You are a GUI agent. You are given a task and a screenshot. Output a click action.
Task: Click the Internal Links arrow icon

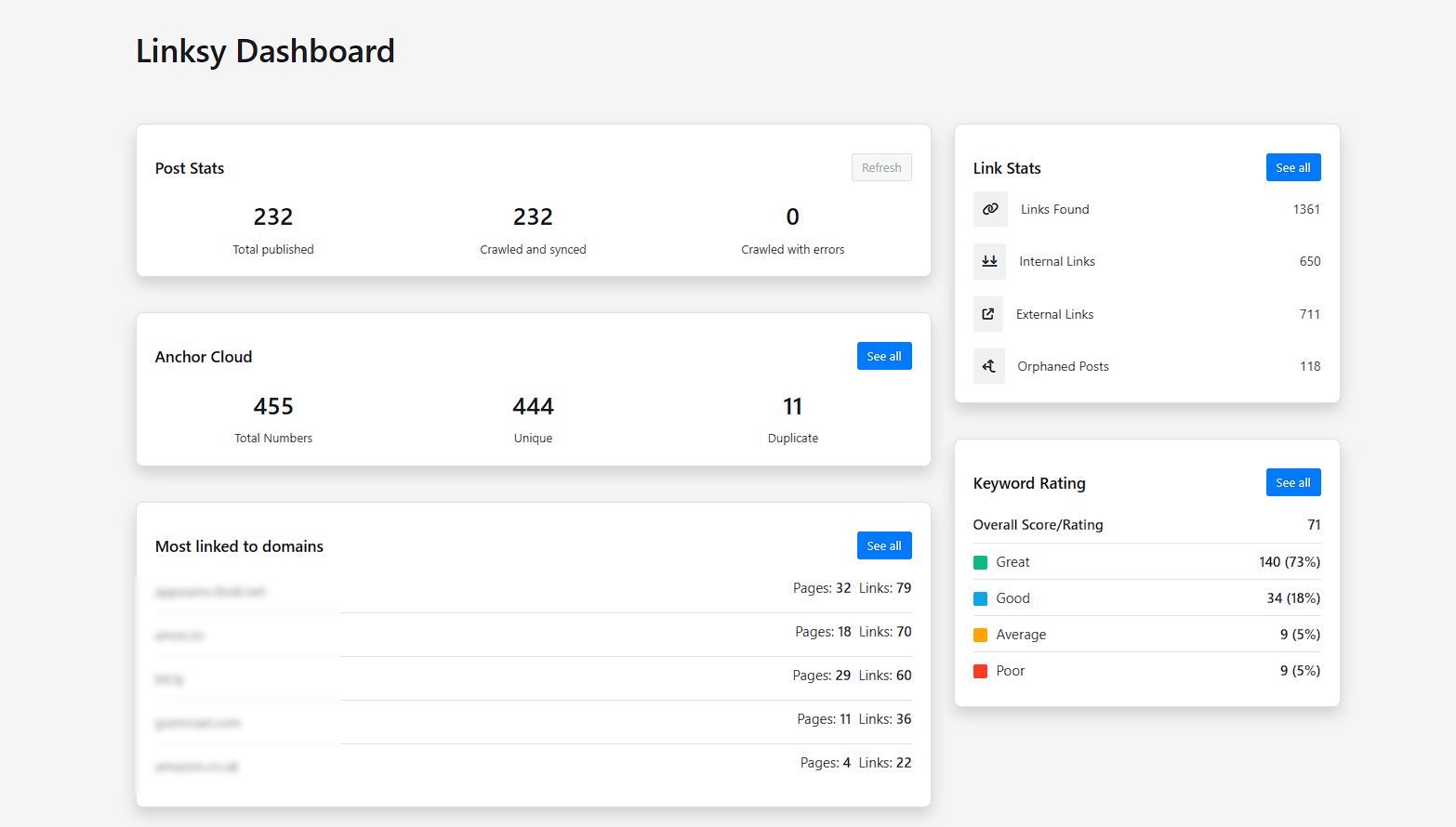coord(989,261)
